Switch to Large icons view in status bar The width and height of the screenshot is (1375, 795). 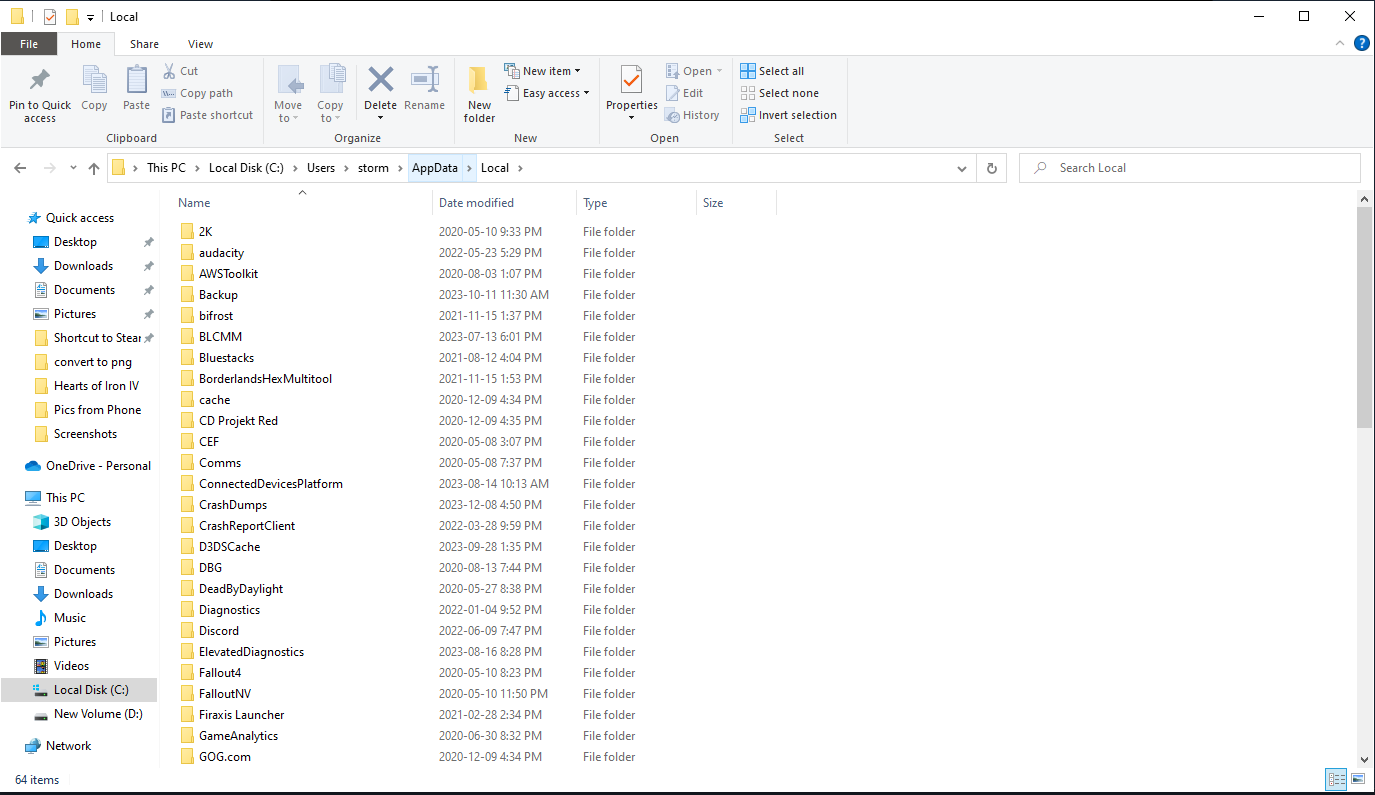tap(1358, 779)
